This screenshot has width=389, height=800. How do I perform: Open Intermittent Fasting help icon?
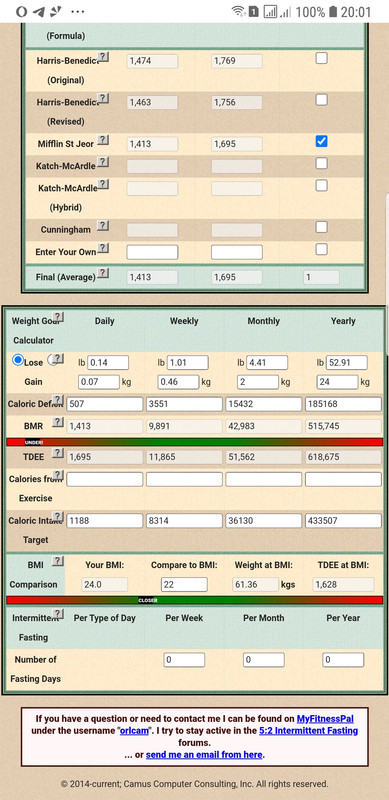[x=58, y=614]
